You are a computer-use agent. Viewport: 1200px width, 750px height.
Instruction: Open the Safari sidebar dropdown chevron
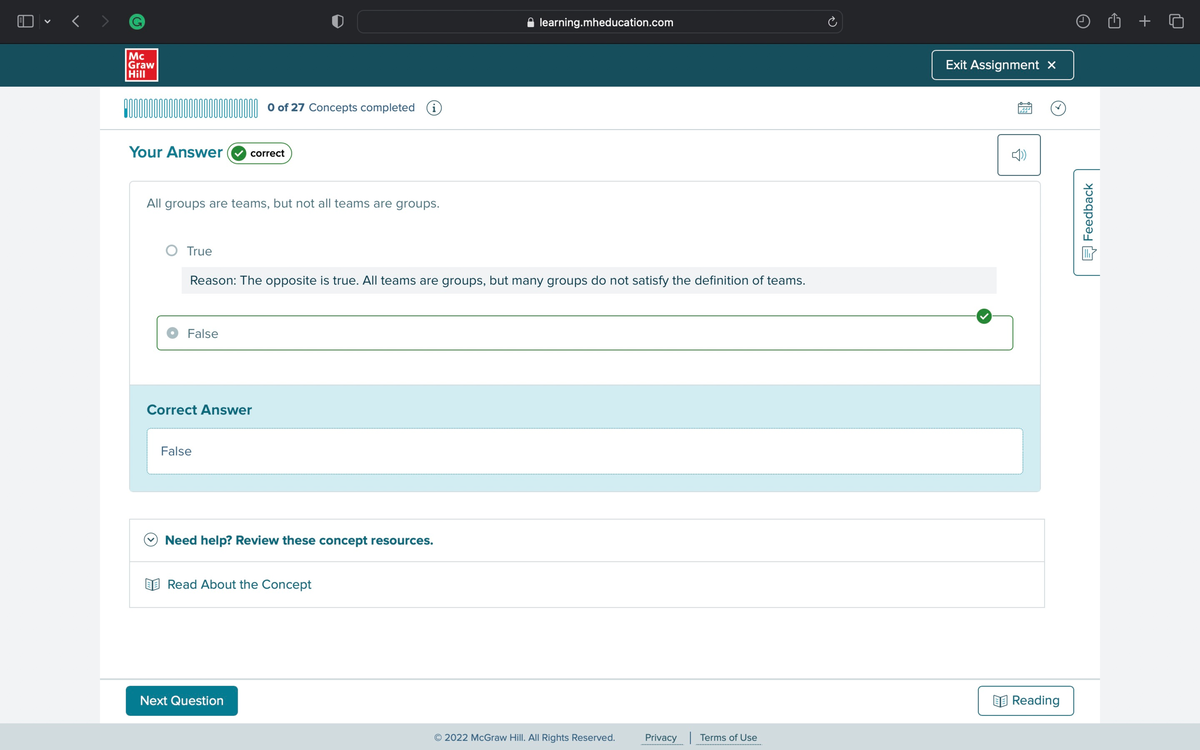coord(46,22)
